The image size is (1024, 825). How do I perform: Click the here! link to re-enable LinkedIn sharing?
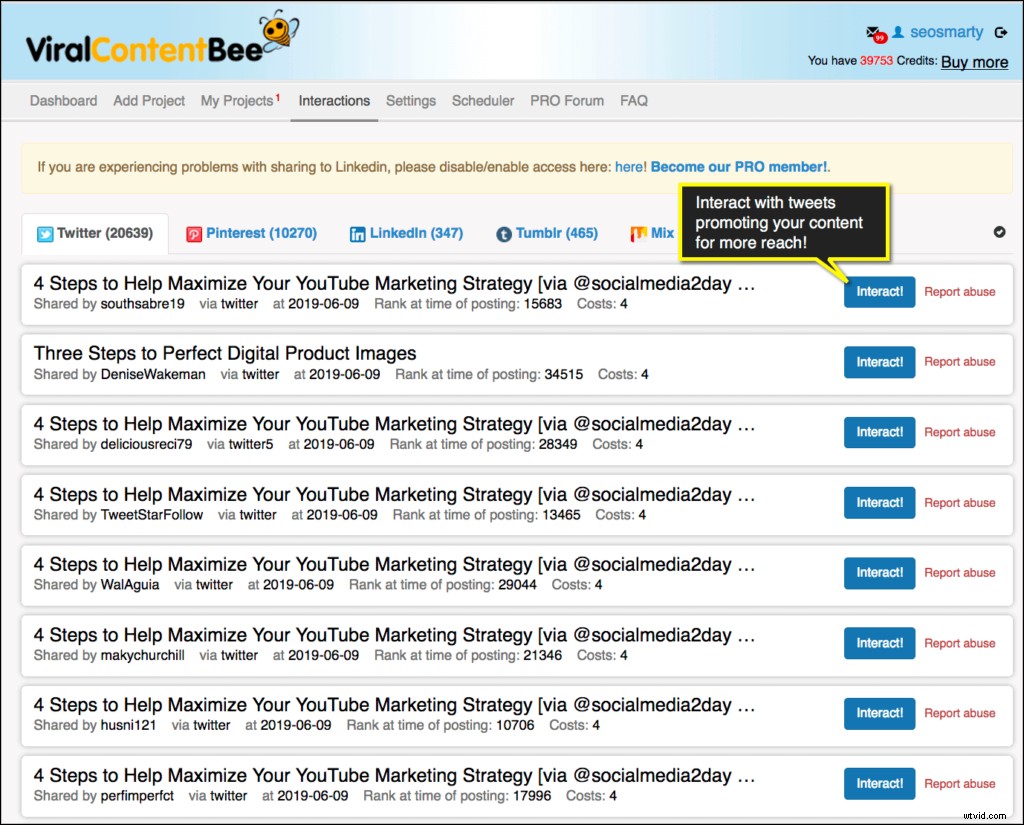tap(630, 167)
